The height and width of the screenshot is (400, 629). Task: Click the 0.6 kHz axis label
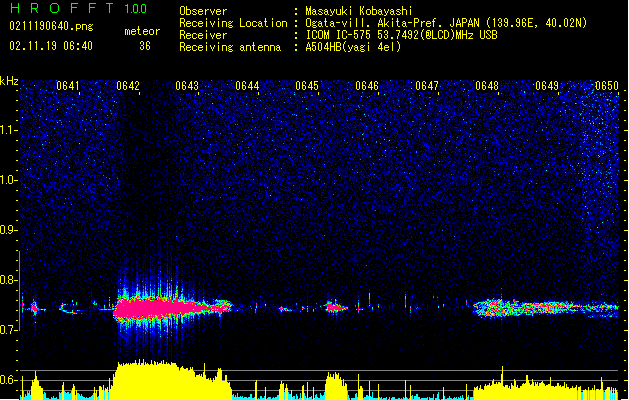pos(9,380)
